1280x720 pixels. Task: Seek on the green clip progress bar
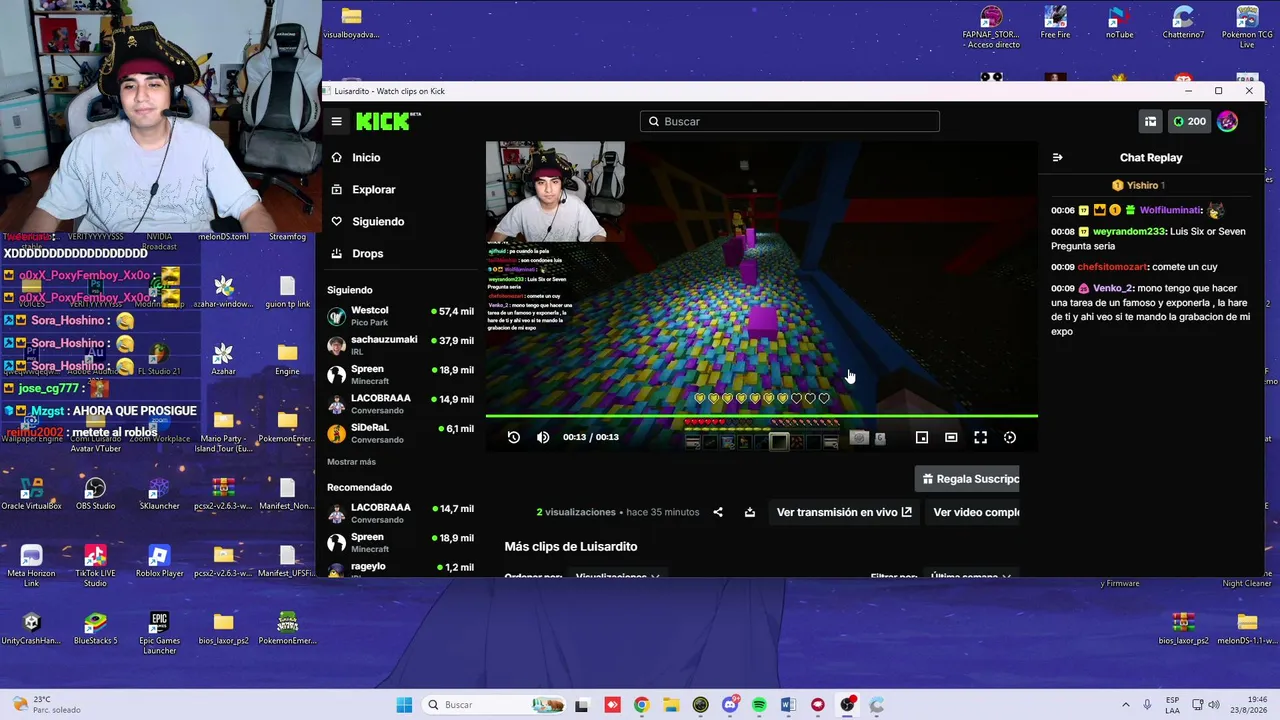click(x=762, y=416)
